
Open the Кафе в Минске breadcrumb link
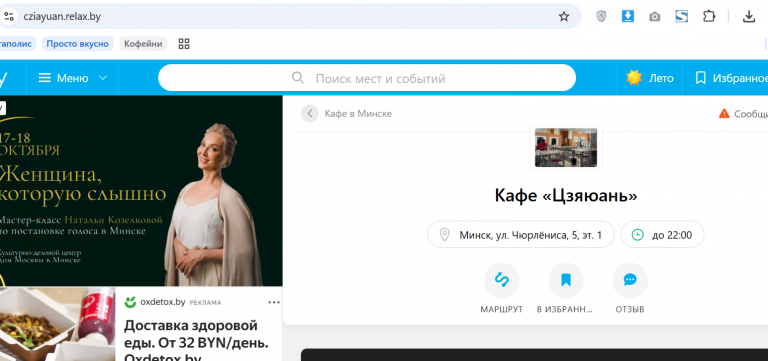(x=358, y=114)
